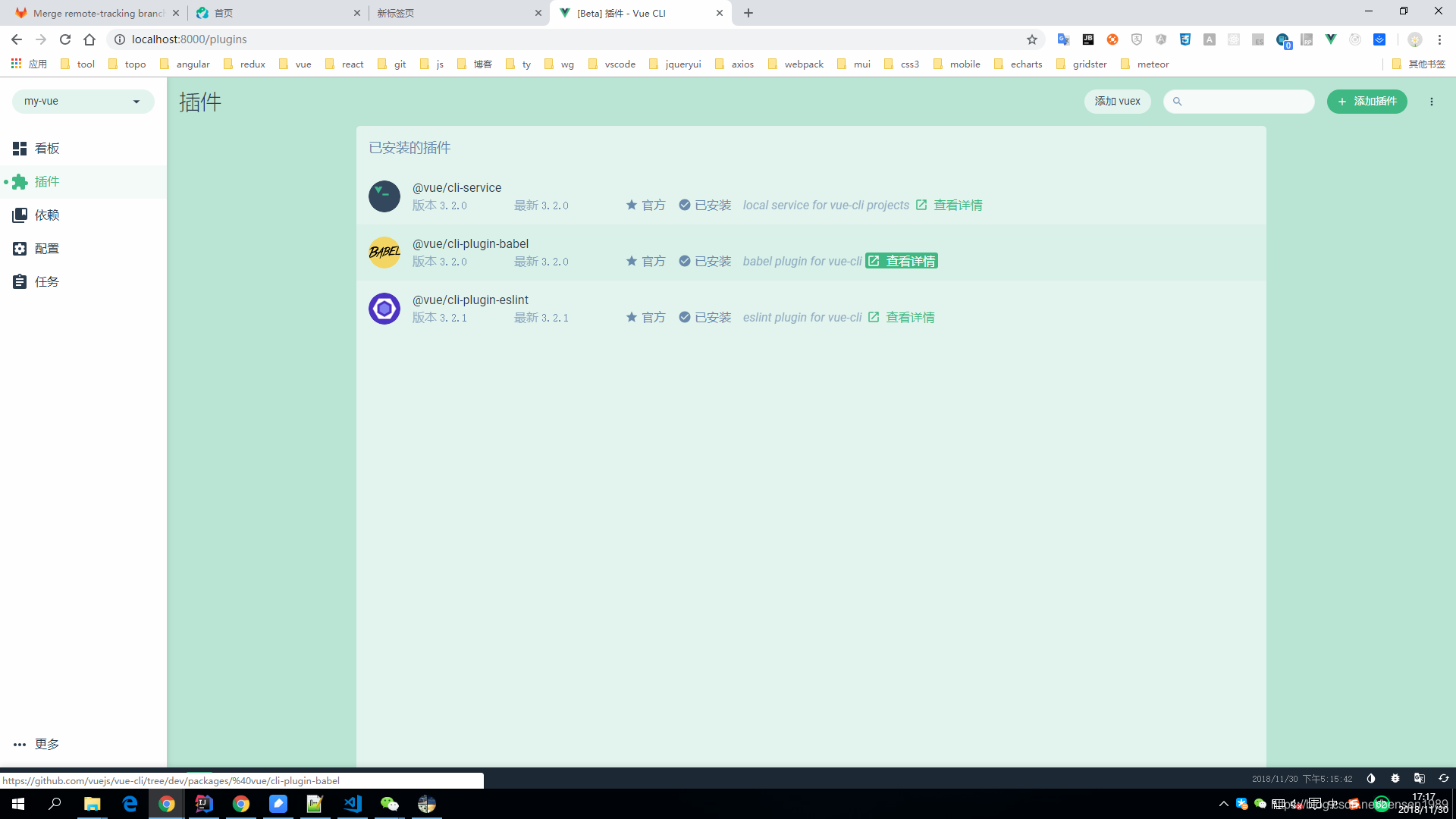Image resolution: width=1456 pixels, height=819 pixels.
Task: Bookmark this page with the star
Action: click(x=1032, y=39)
